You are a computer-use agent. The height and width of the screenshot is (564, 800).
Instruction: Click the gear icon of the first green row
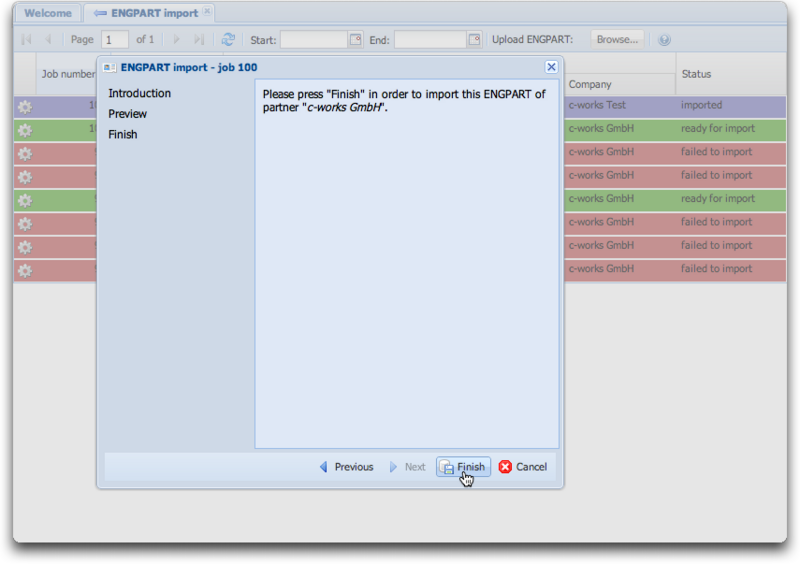click(25, 130)
